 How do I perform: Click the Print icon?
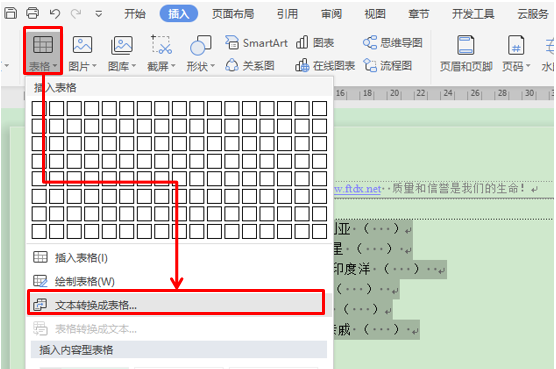click(33, 13)
